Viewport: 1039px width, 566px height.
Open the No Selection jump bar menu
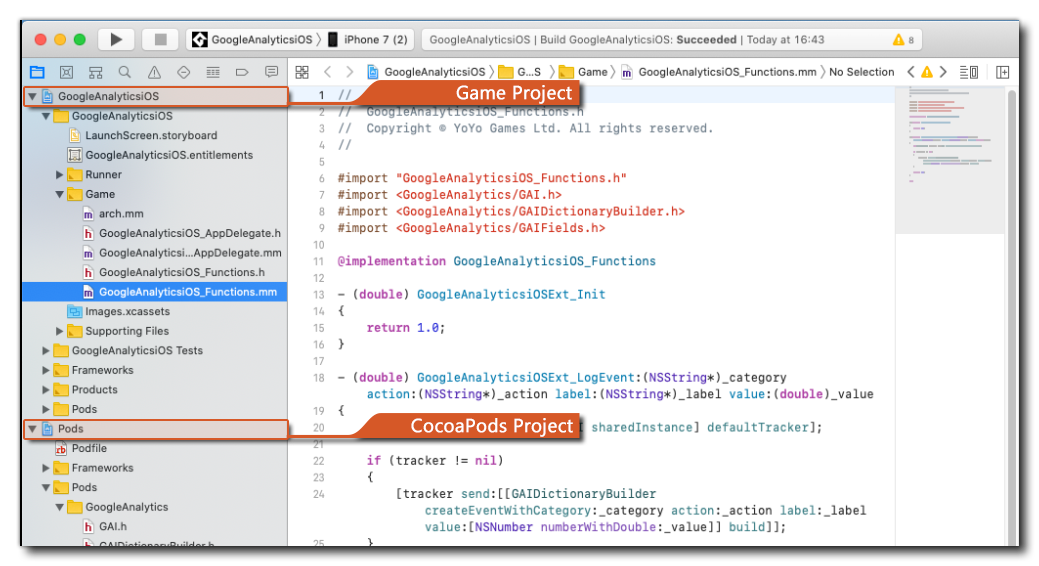[861, 72]
